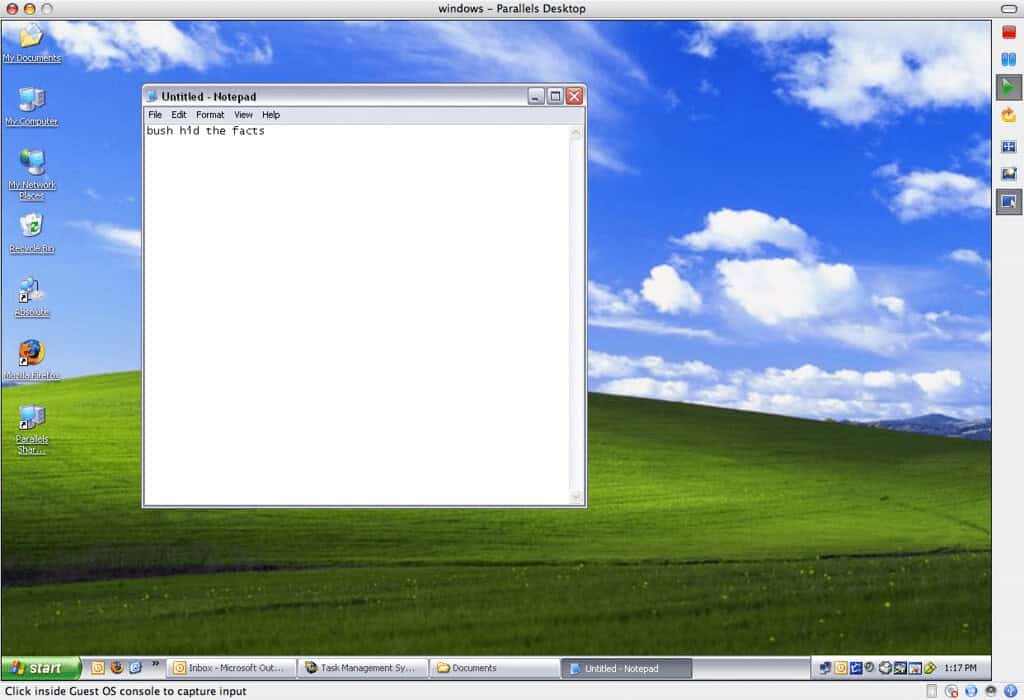Open the My Documents desktop icon

tap(31, 43)
